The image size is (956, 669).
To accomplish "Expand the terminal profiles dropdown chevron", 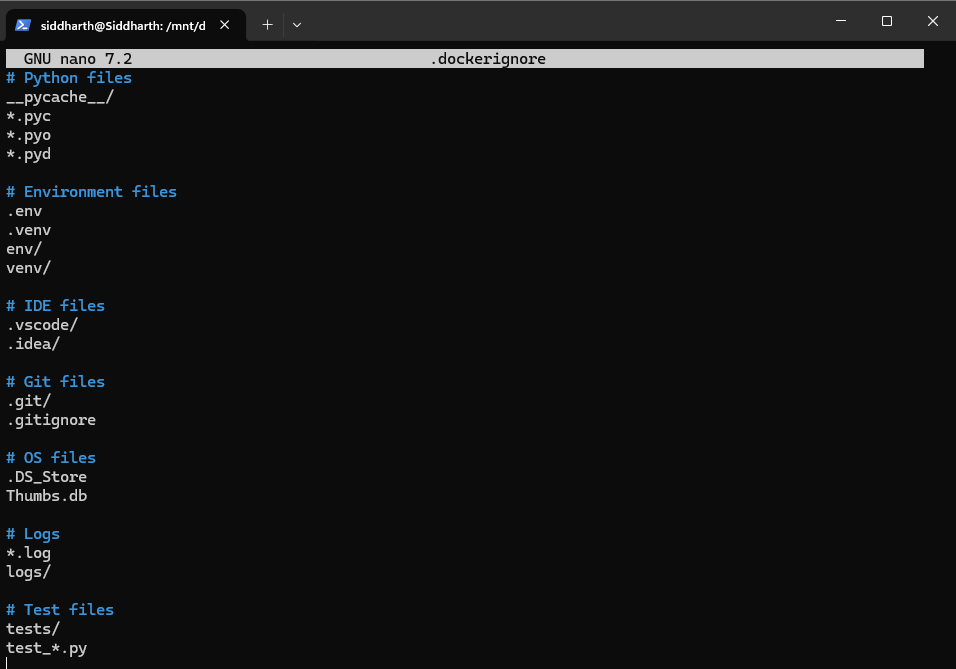I will pos(297,24).
